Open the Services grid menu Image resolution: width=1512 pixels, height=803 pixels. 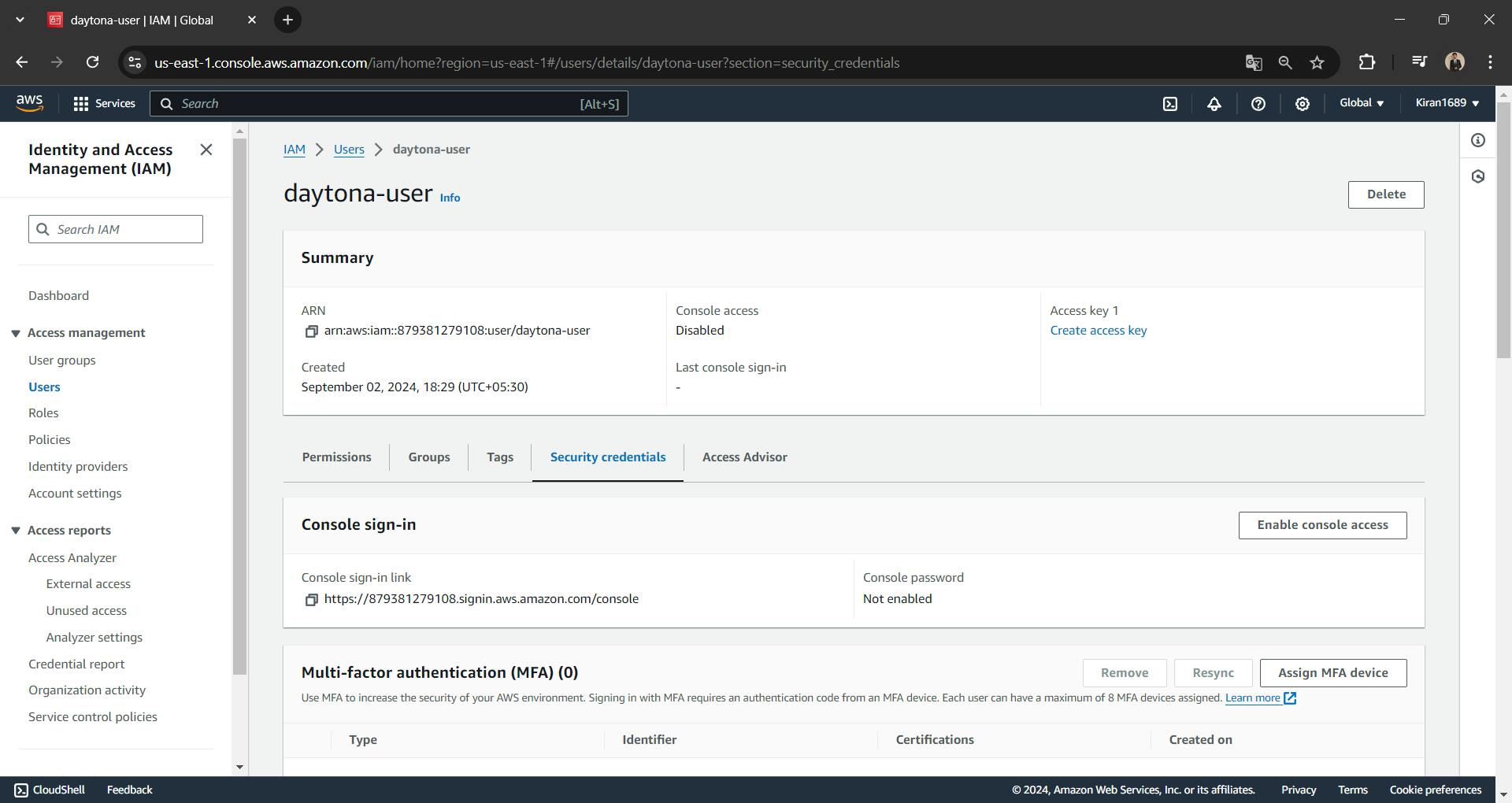click(104, 104)
